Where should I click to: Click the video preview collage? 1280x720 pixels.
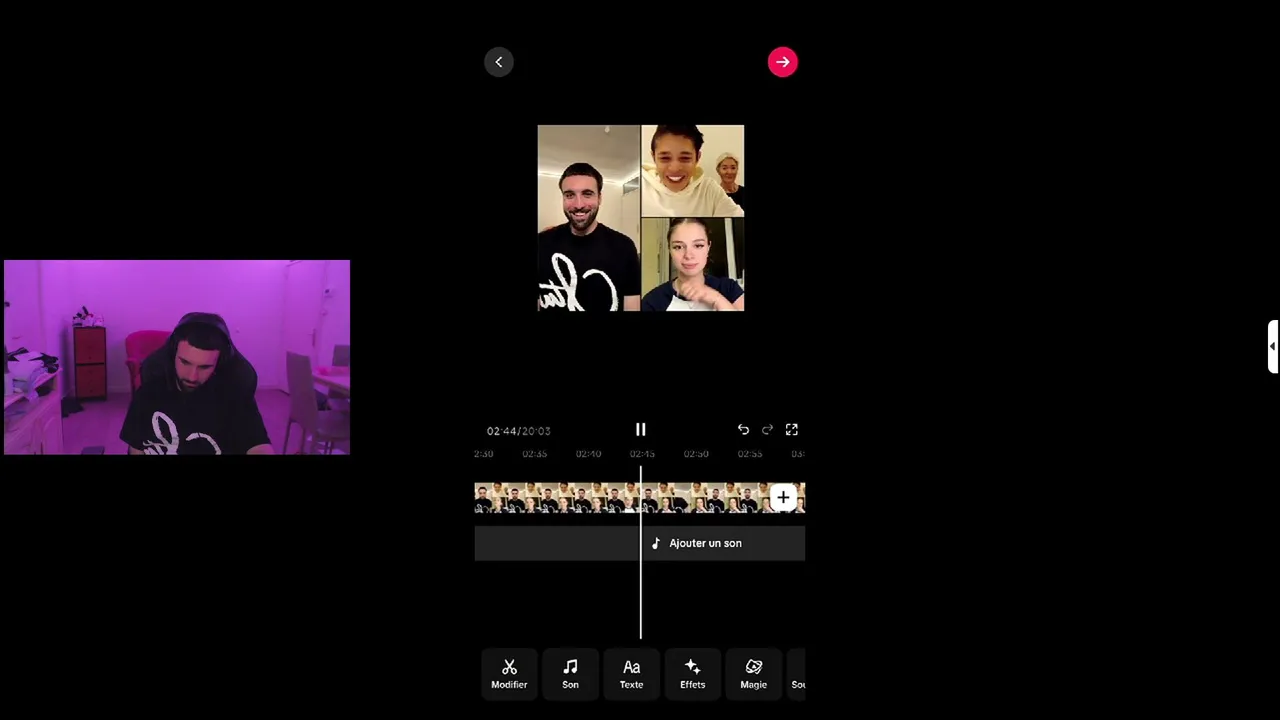click(641, 218)
